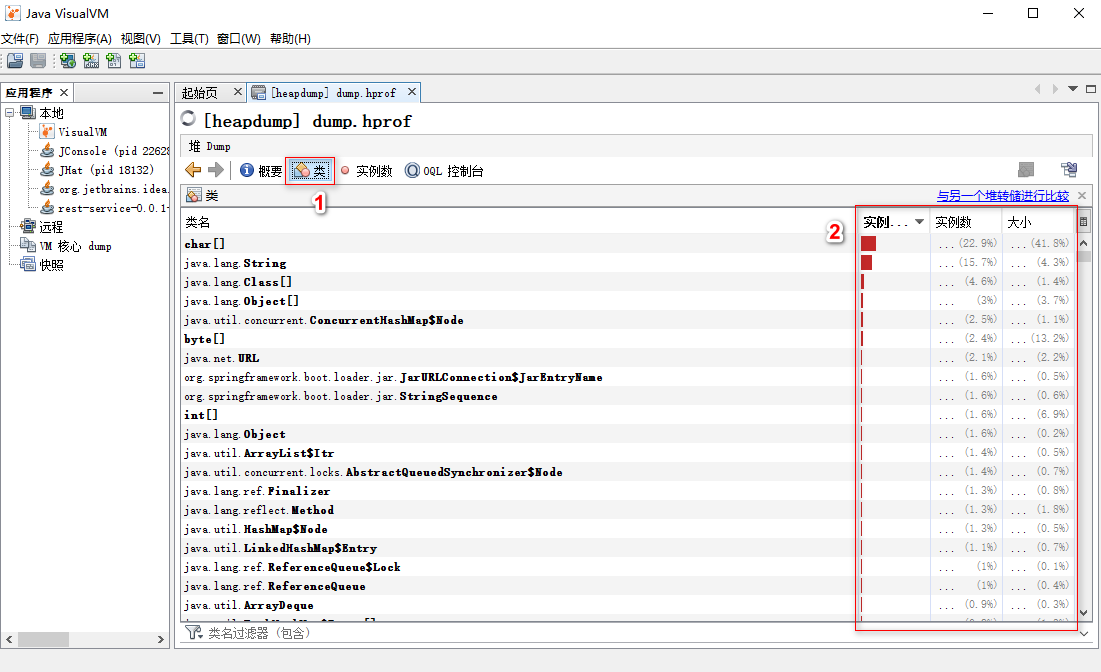Go back with the left arrow icon
The height and width of the screenshot is (672, 1101).
point(193,170)
